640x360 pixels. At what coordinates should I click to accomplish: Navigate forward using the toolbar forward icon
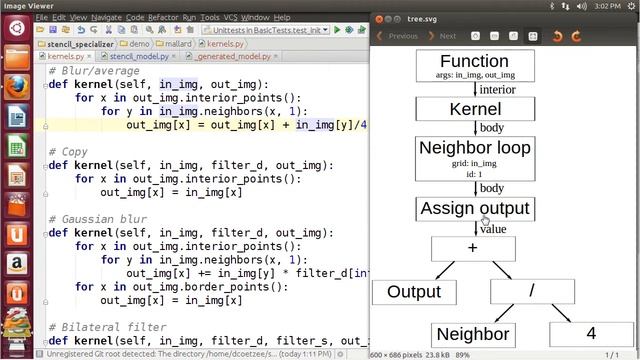190,30
